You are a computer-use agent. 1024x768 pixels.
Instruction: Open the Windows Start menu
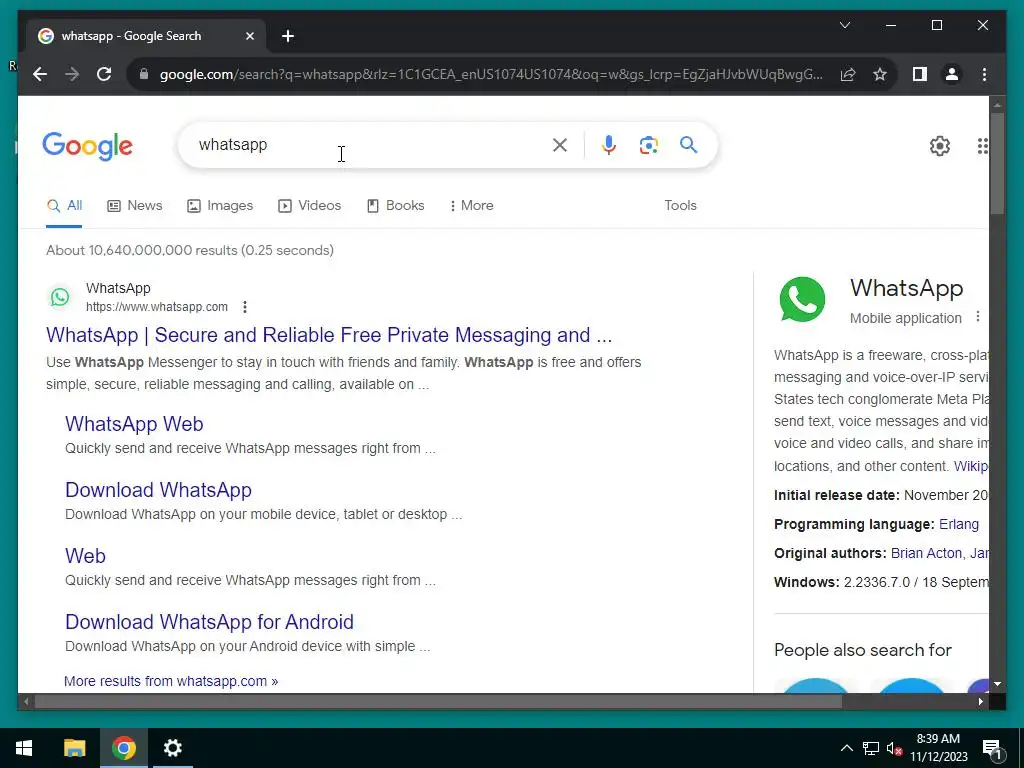tap(24, 748)
